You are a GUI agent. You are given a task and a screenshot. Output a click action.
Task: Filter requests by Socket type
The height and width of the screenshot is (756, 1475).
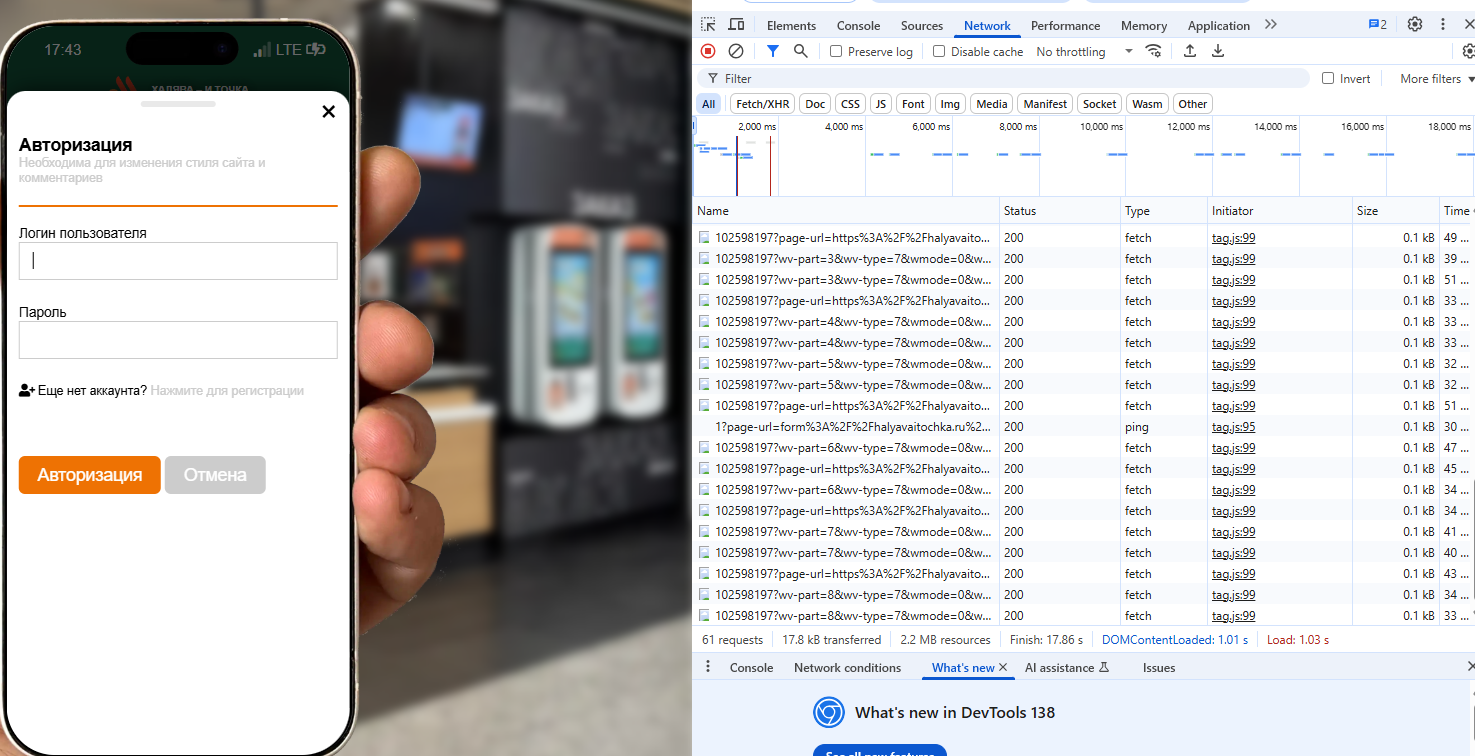[x=1100, y=104]
